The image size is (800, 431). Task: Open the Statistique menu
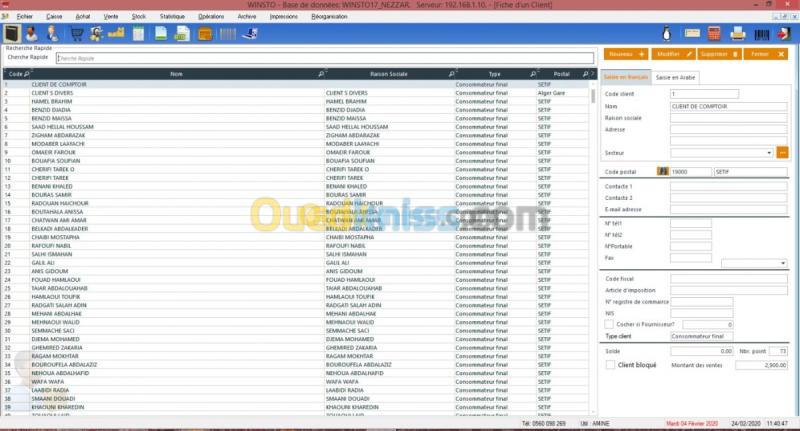pyautogui.click(x=172, y=16)
